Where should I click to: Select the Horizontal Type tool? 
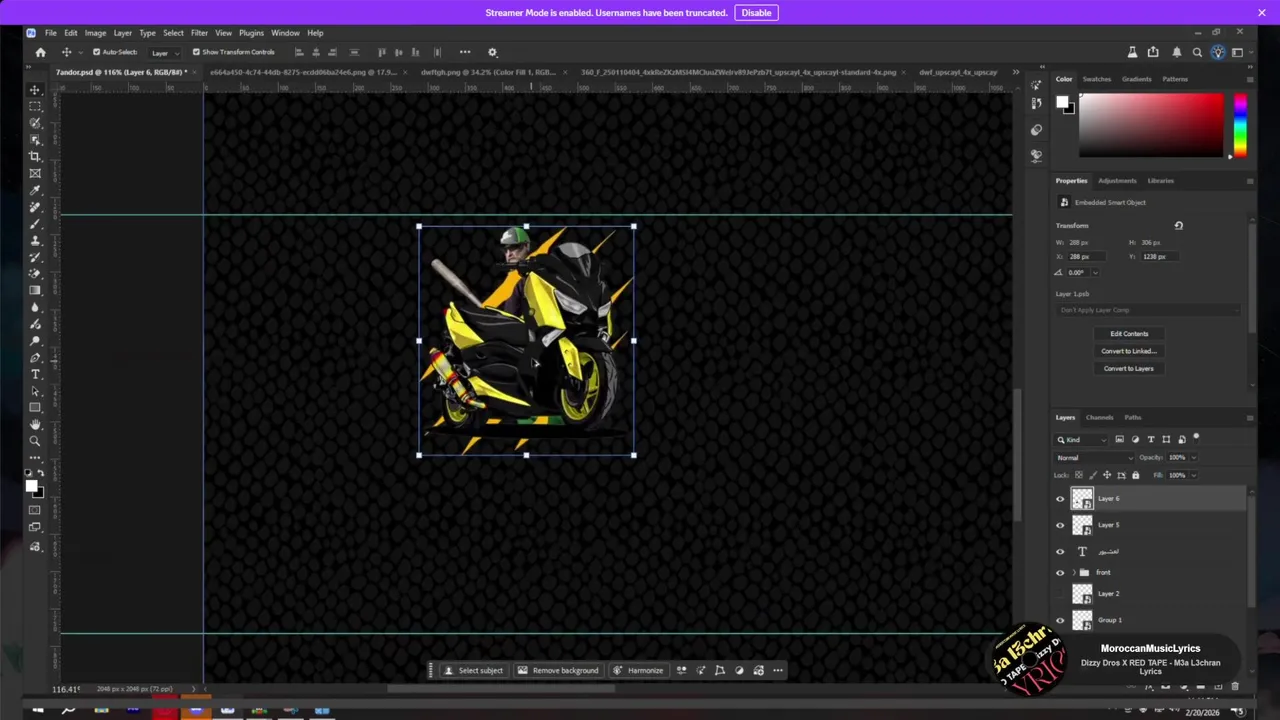point(35,374)
